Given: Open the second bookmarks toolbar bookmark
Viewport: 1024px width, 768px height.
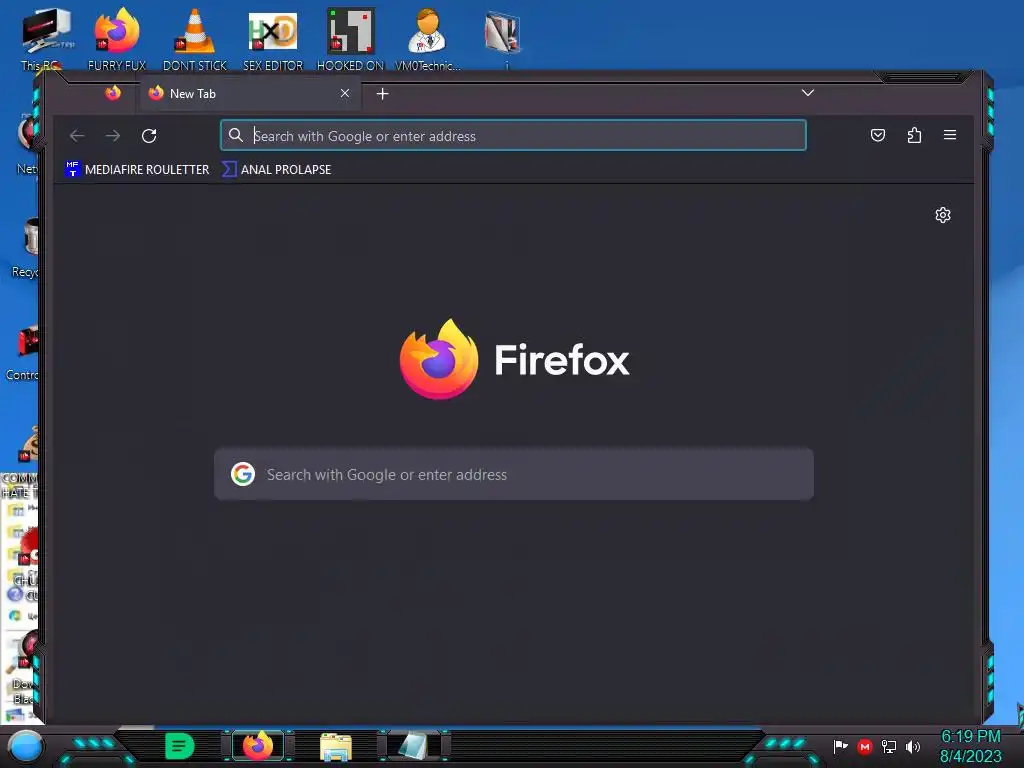Looking at the screenshot, I should click(x=277, y=170).
